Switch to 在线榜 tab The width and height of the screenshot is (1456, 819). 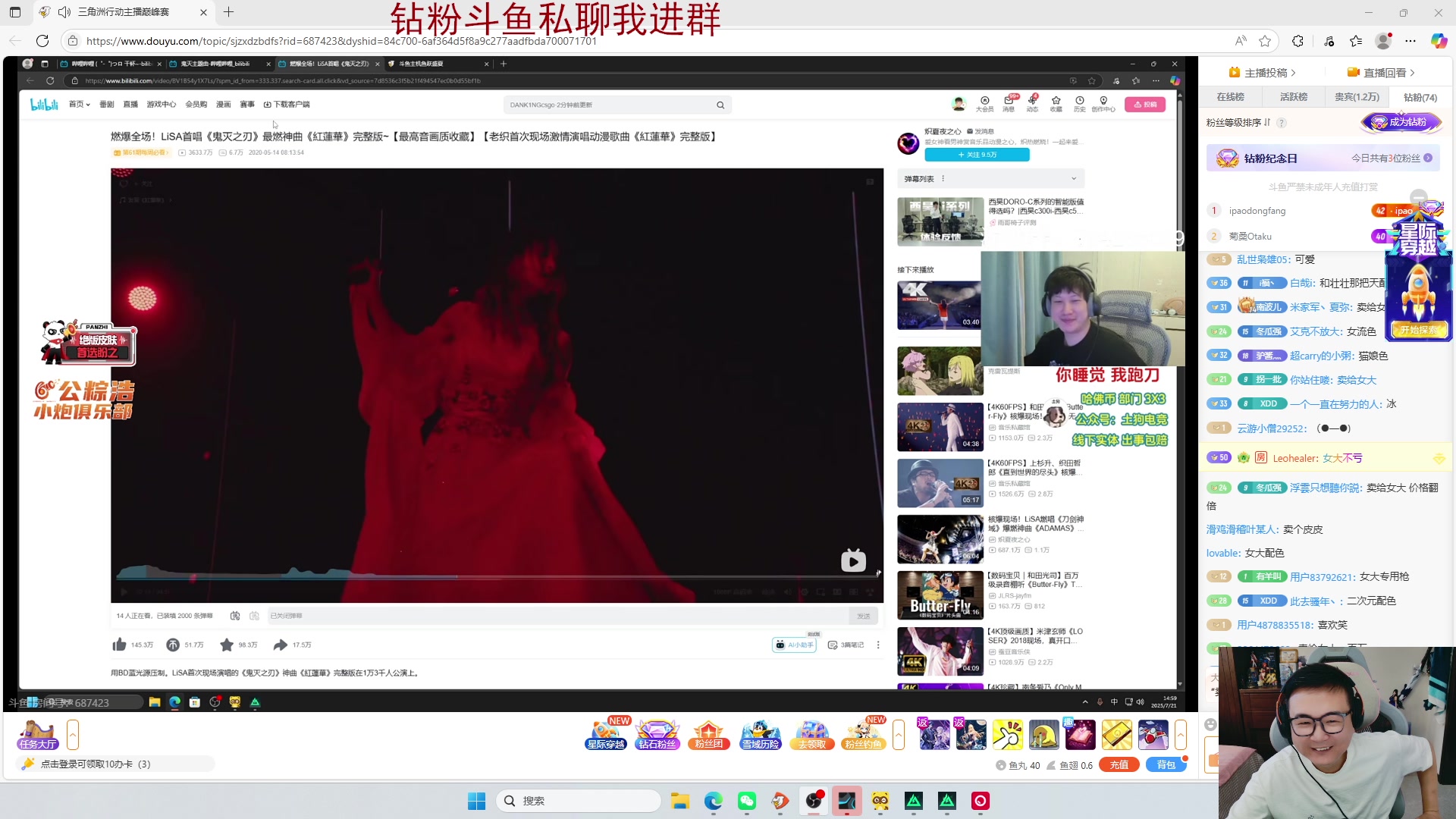tap(1230, 97)
